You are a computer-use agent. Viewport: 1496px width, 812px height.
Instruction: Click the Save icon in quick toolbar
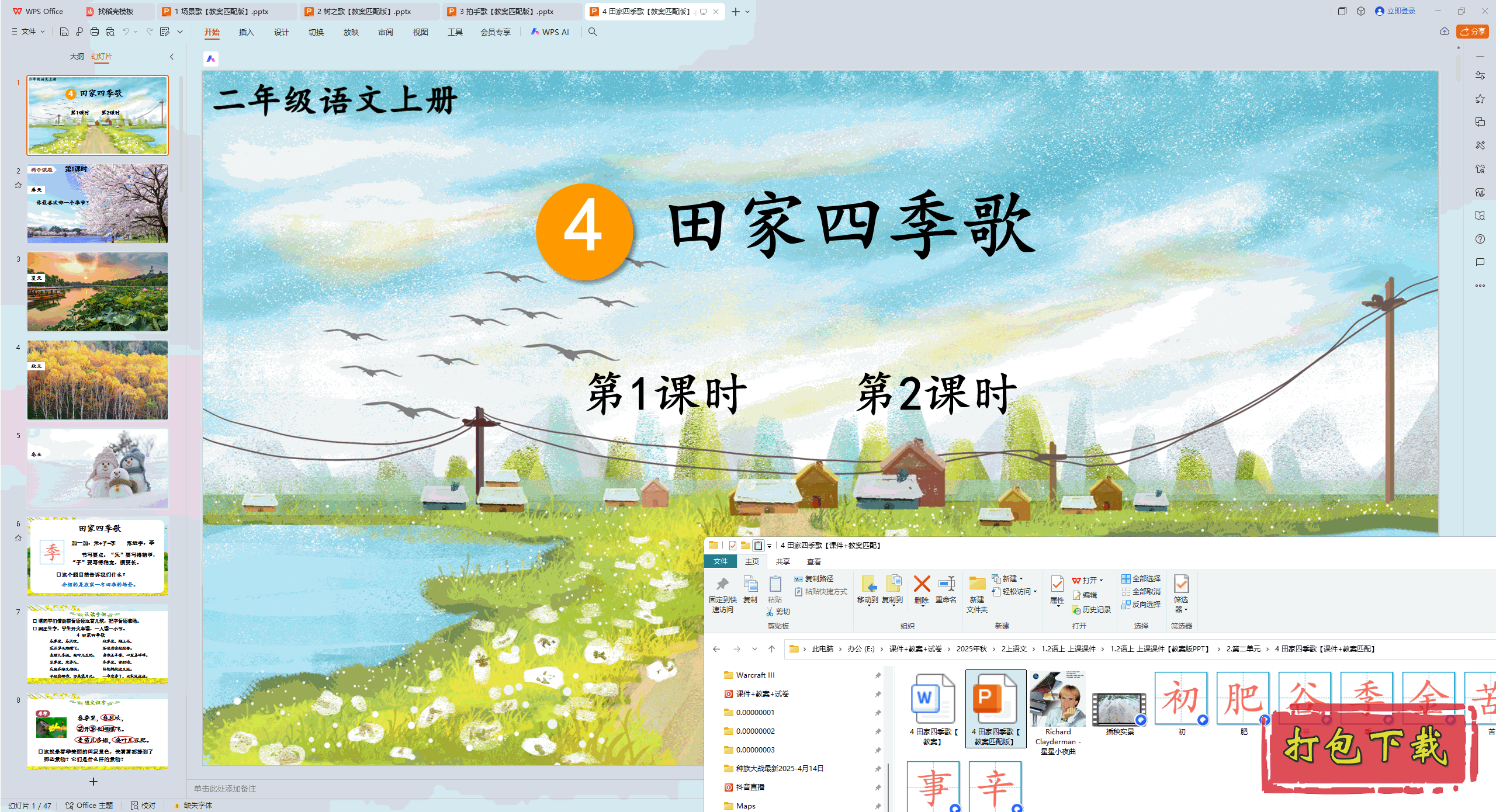click(x=64, y=32)
